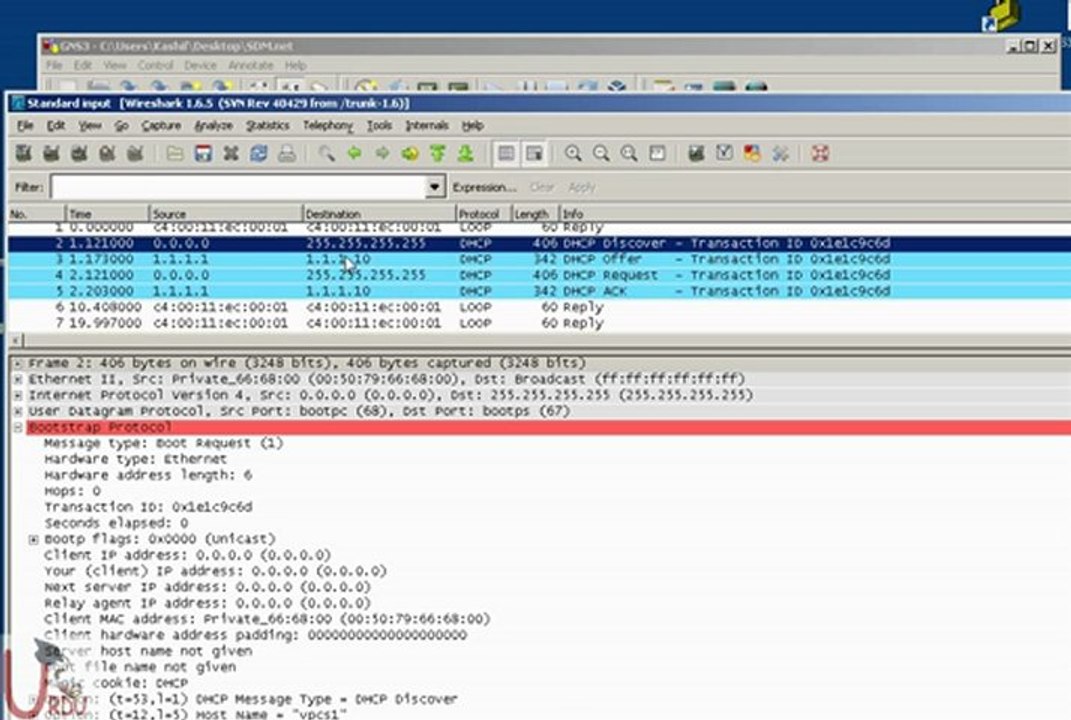Stop the running capture icon
Image resolution: width=1071 pixels, height=720 pixels.
[x=107, y=154]
